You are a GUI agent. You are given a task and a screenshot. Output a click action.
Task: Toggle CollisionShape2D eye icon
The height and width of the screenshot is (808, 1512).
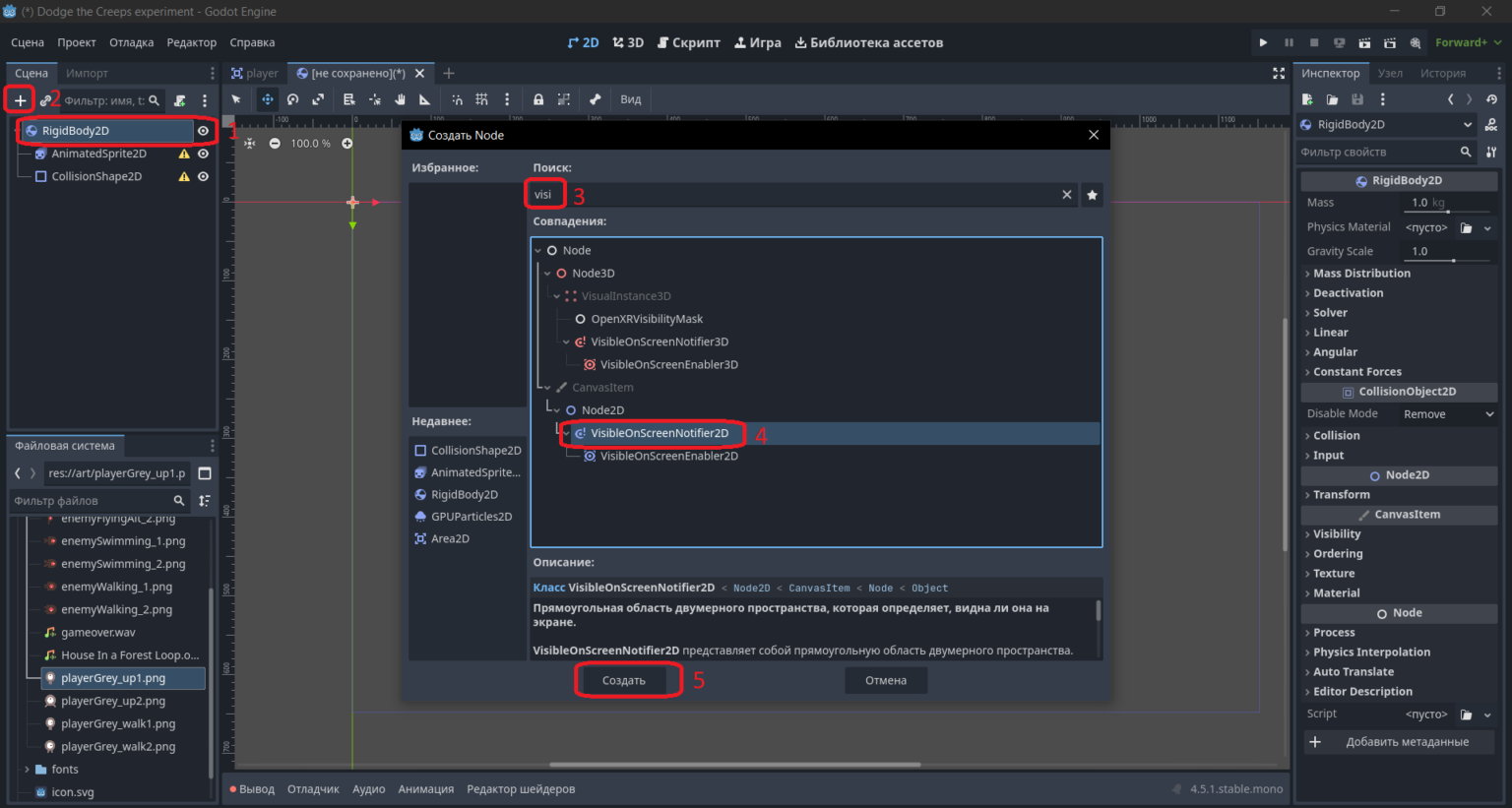pos(203,176)
